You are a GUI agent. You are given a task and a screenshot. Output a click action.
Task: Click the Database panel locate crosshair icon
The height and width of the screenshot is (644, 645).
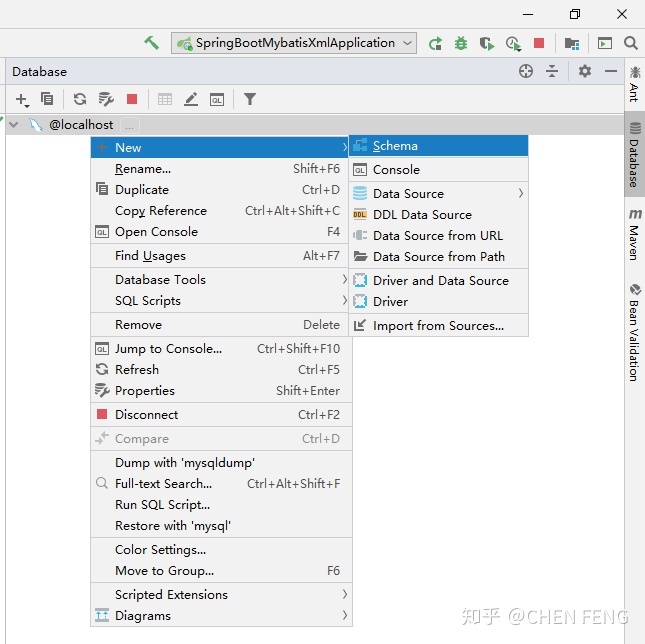click(526, 71)
